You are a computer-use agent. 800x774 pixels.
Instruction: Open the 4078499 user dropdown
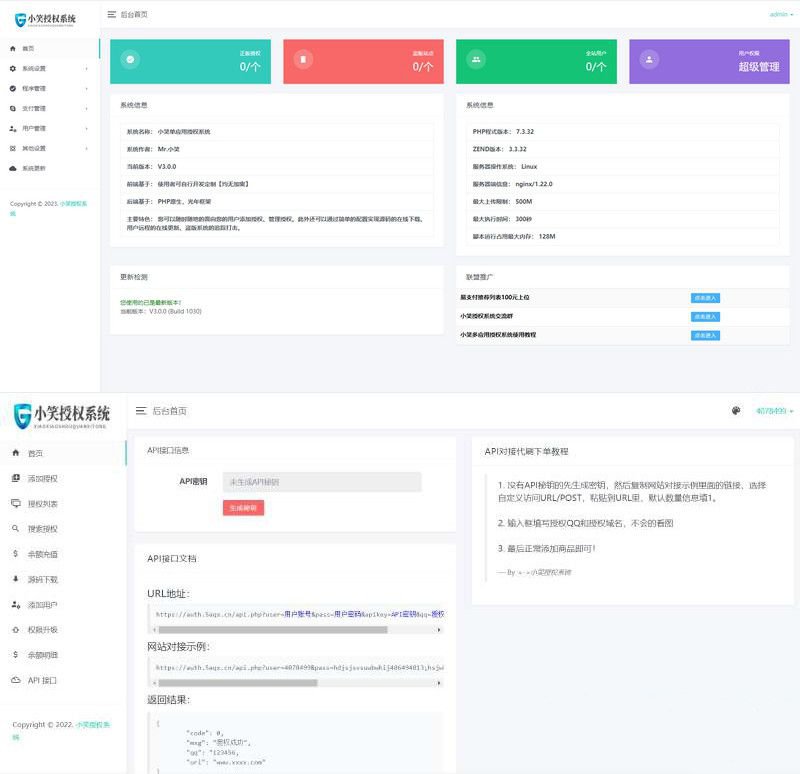pos(773,410)
